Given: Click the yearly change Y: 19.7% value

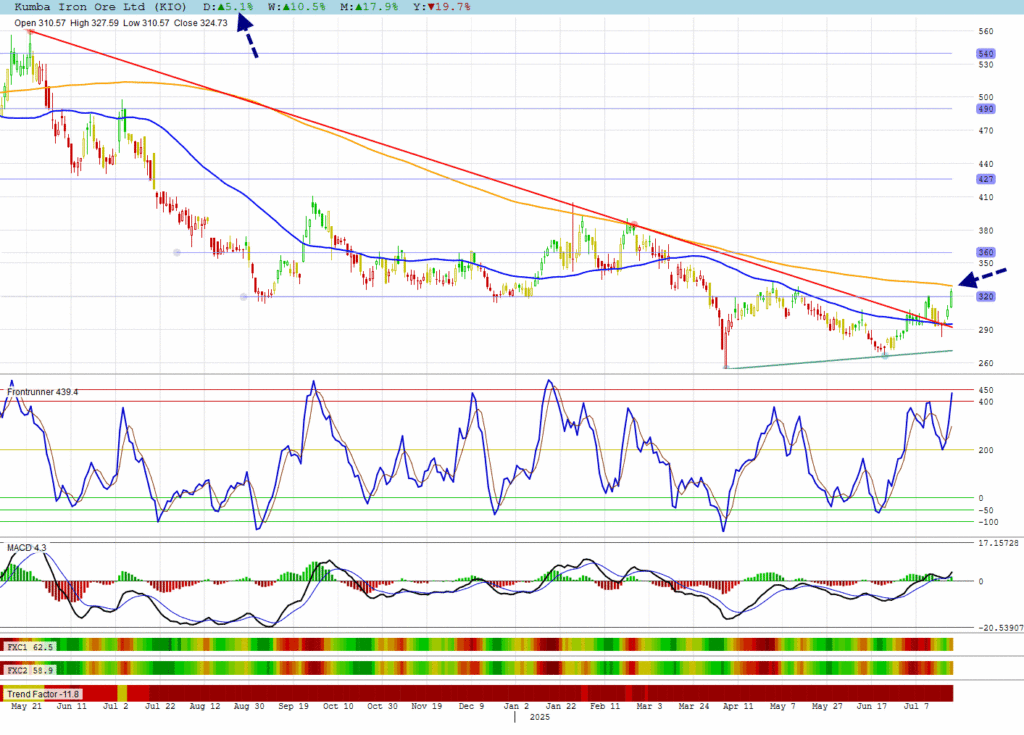Looking at the screenshot, I should (x=441, y=7).
